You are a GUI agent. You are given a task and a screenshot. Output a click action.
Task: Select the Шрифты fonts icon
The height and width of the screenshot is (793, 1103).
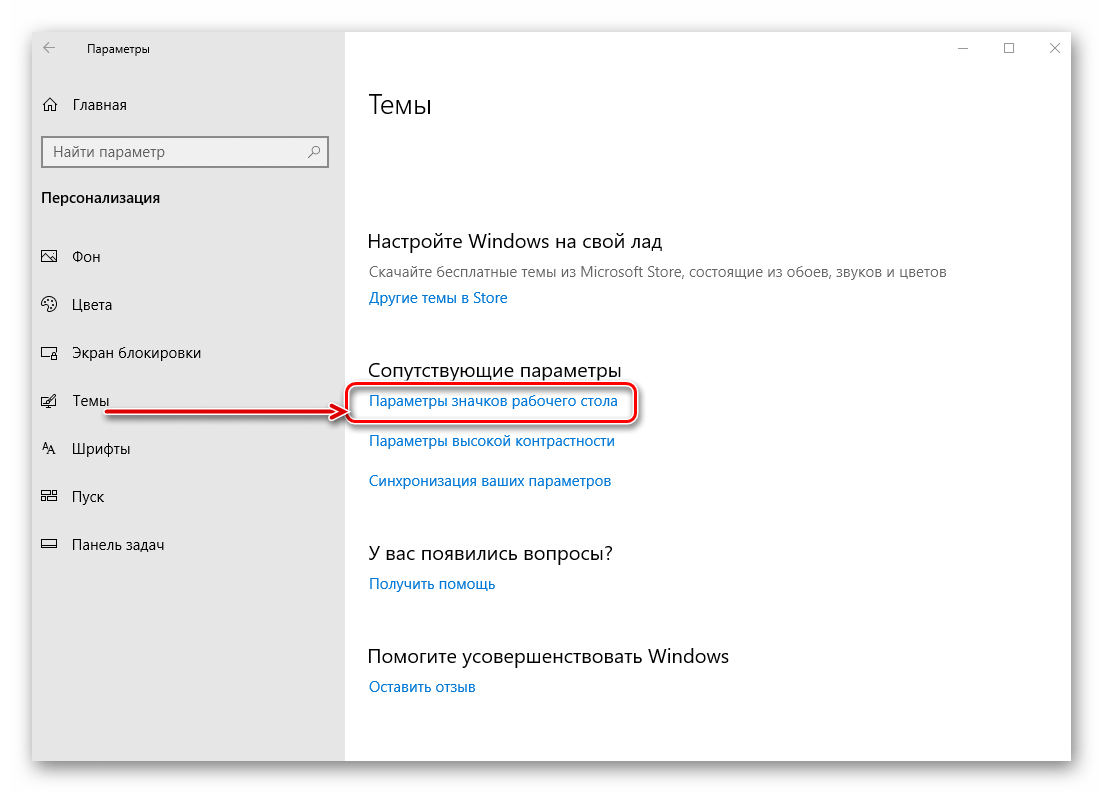point(49,448)
